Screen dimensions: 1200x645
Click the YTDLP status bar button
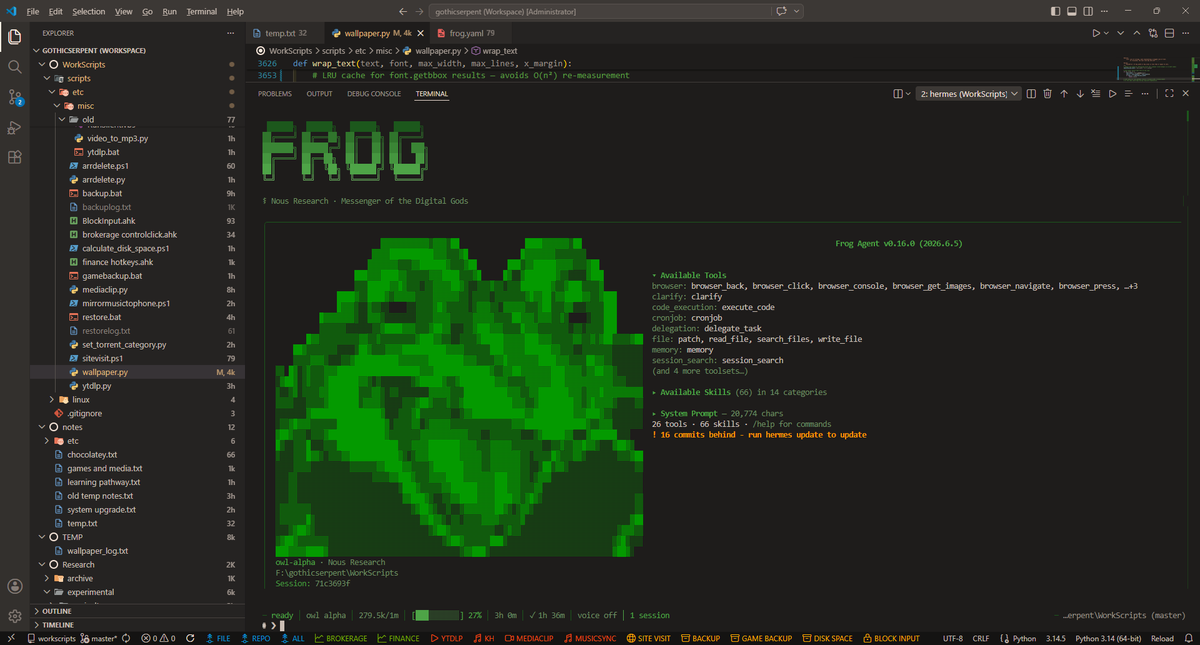click(447, 638)
